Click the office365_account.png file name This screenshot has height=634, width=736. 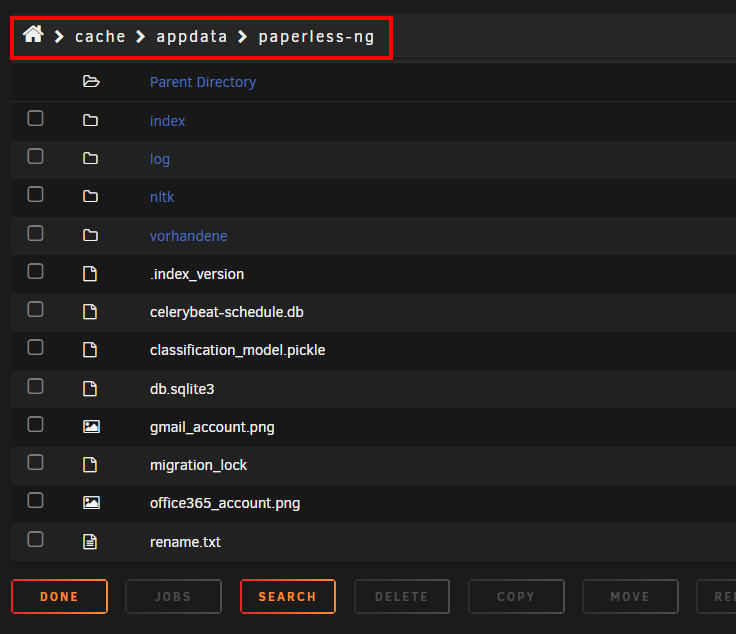(x=225, y=503)
